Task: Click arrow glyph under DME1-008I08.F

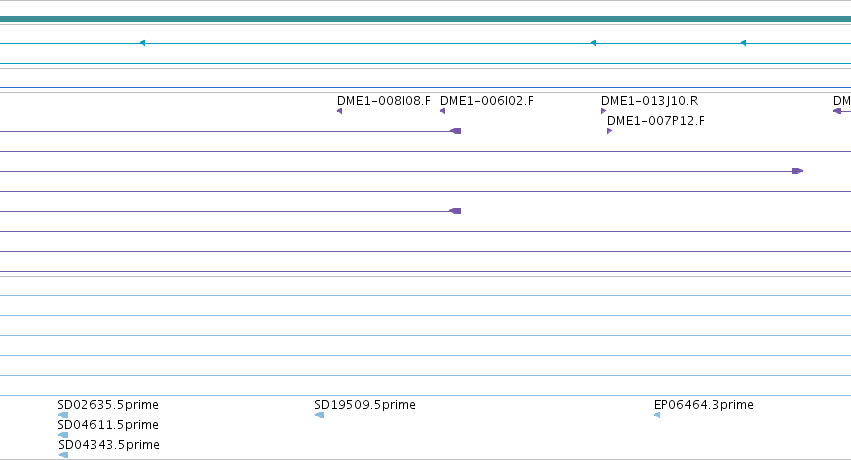Action: (x=340, y=111)
